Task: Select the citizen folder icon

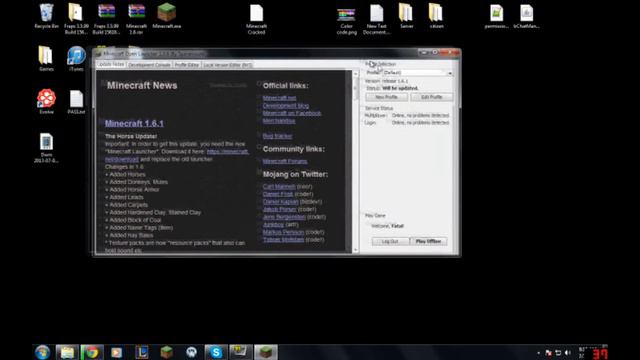Action: click(436, 16)
